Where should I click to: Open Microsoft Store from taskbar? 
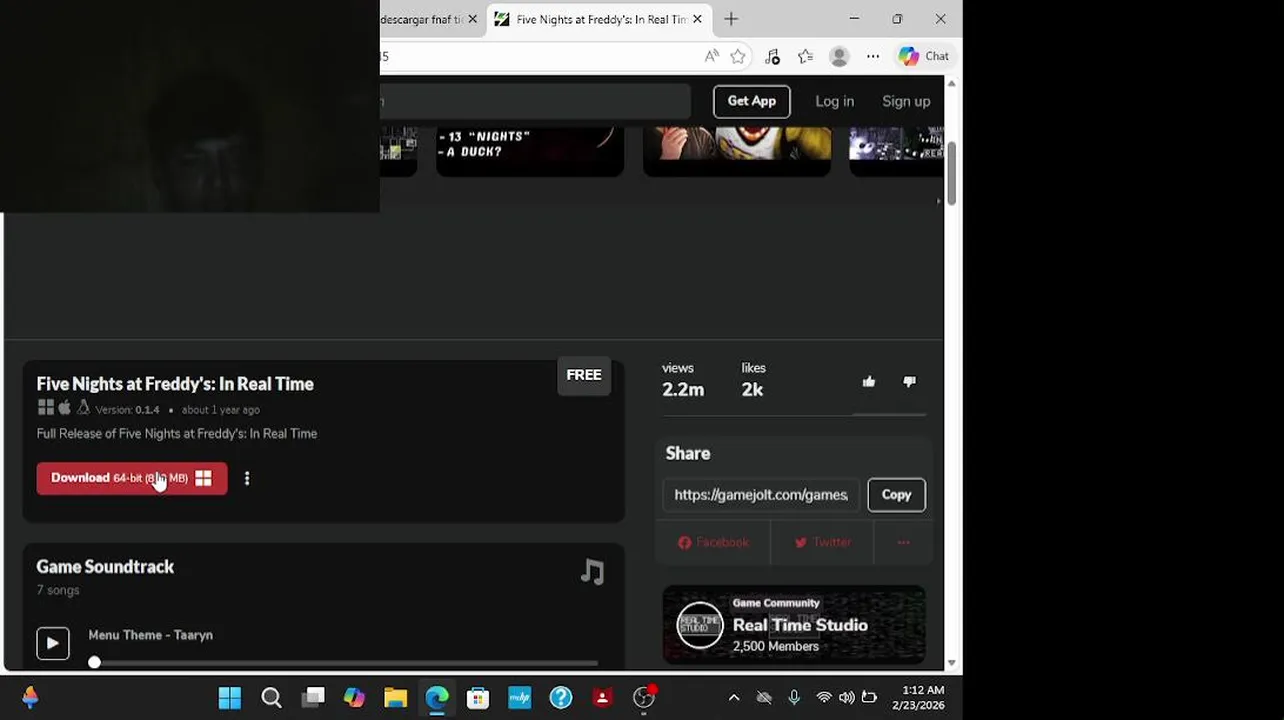478,697
